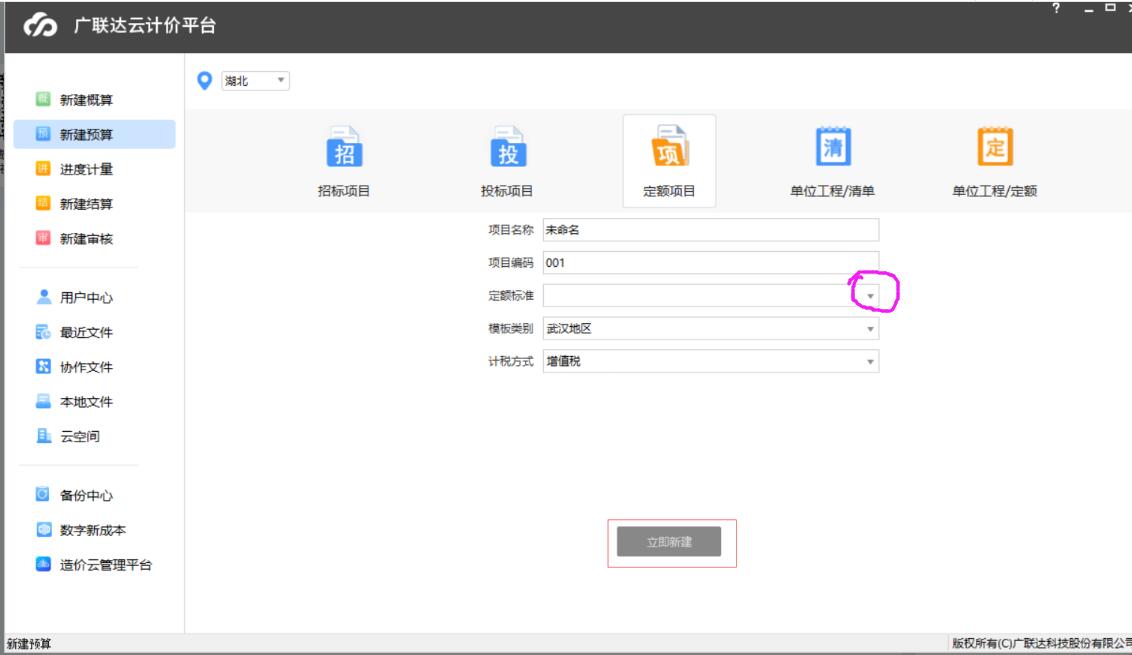The width and height of the screenshot is (1132, 655).
Task: Click the 云空间 text label
Action: coord(80,436)
